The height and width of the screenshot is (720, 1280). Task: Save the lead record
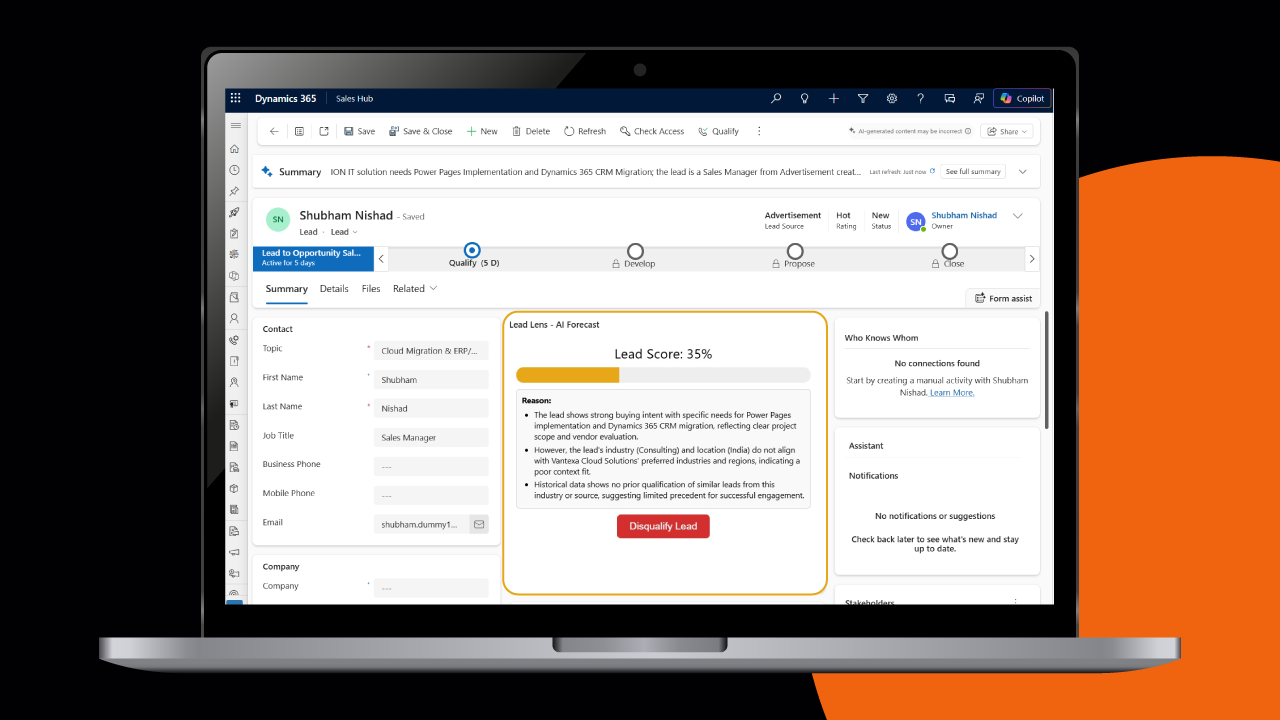(360, 131)
